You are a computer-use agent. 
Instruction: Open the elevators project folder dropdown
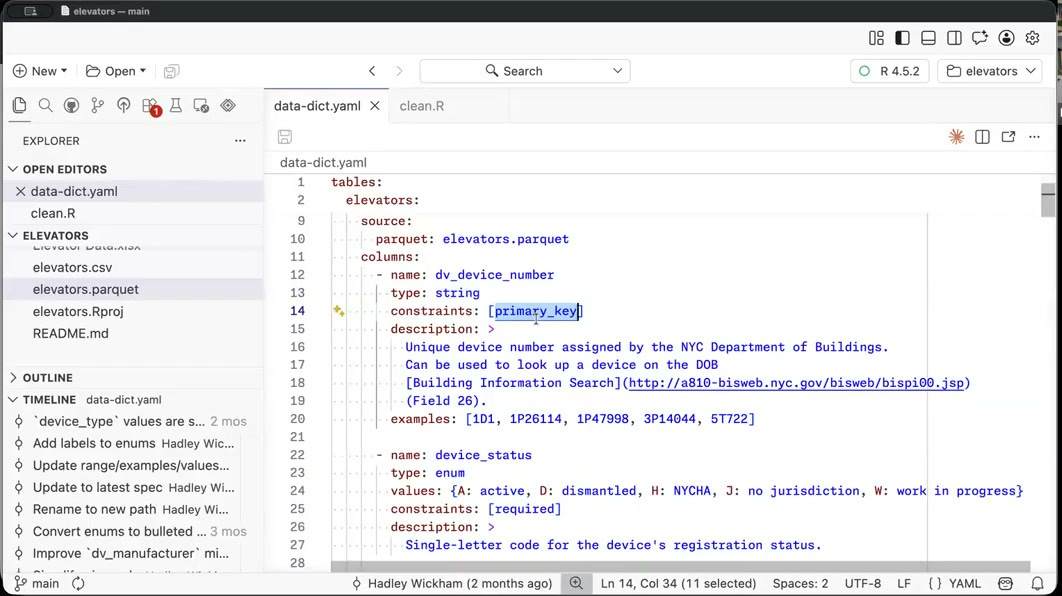pos(990,71)
